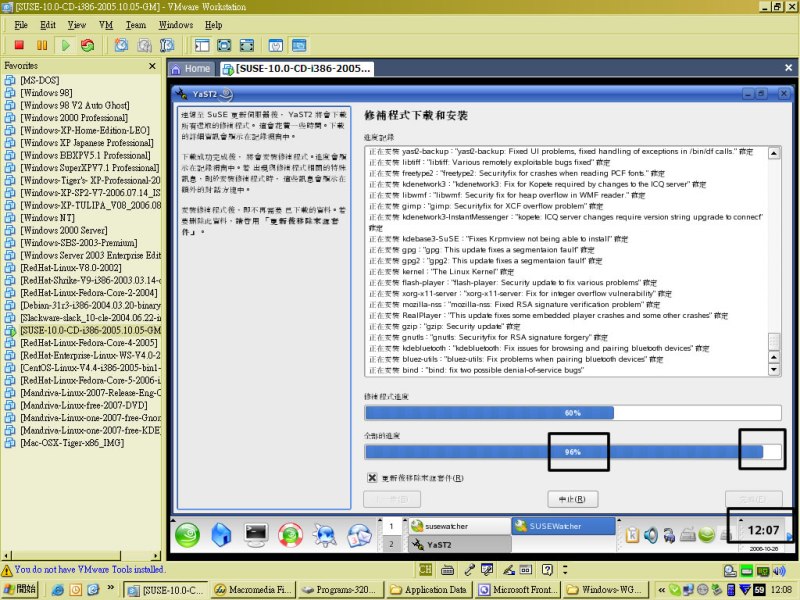
Task: Click the Reset virtual machine icon
Action: (88, 45)
